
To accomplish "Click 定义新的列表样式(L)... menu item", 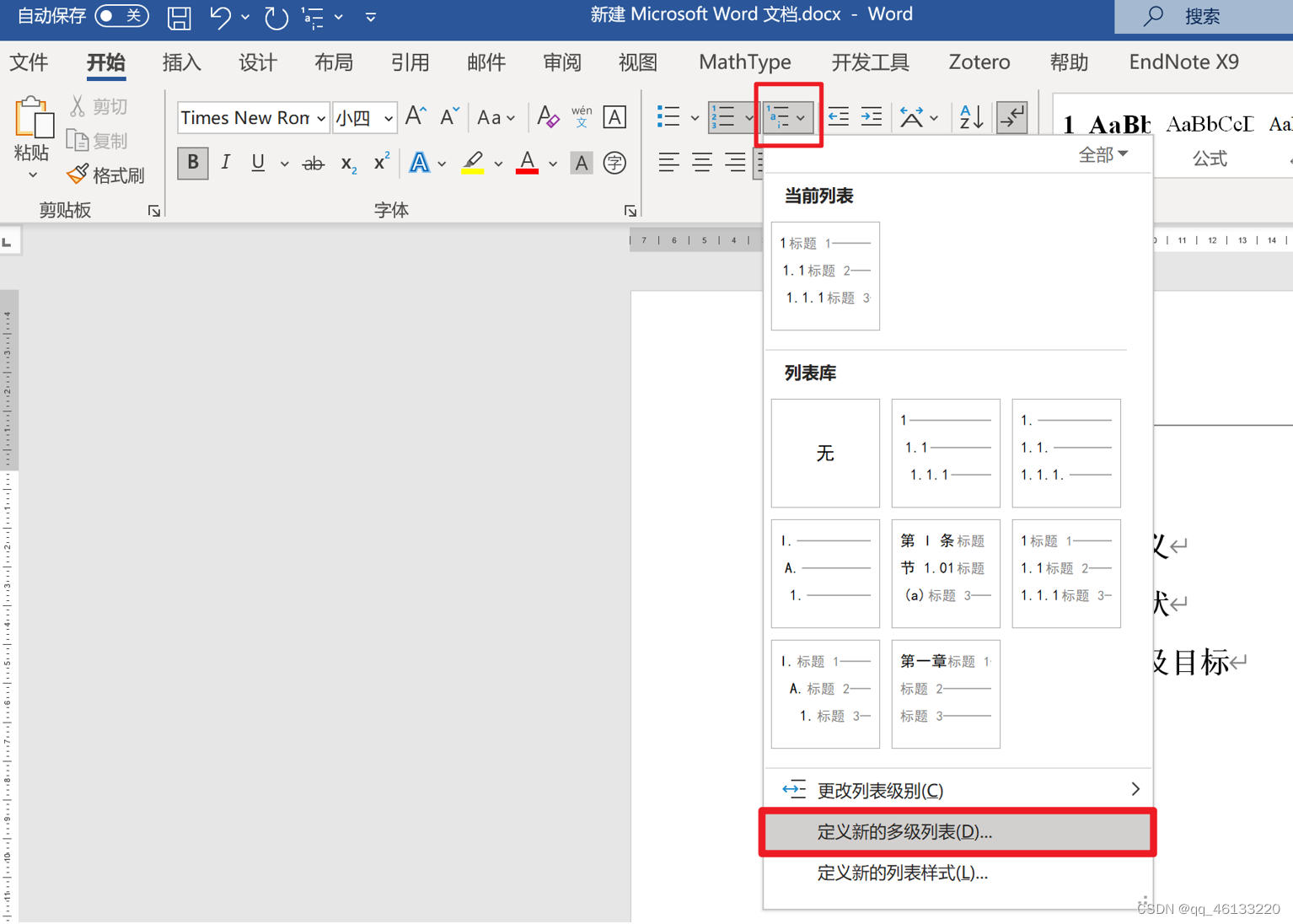I will click(958, 873).
